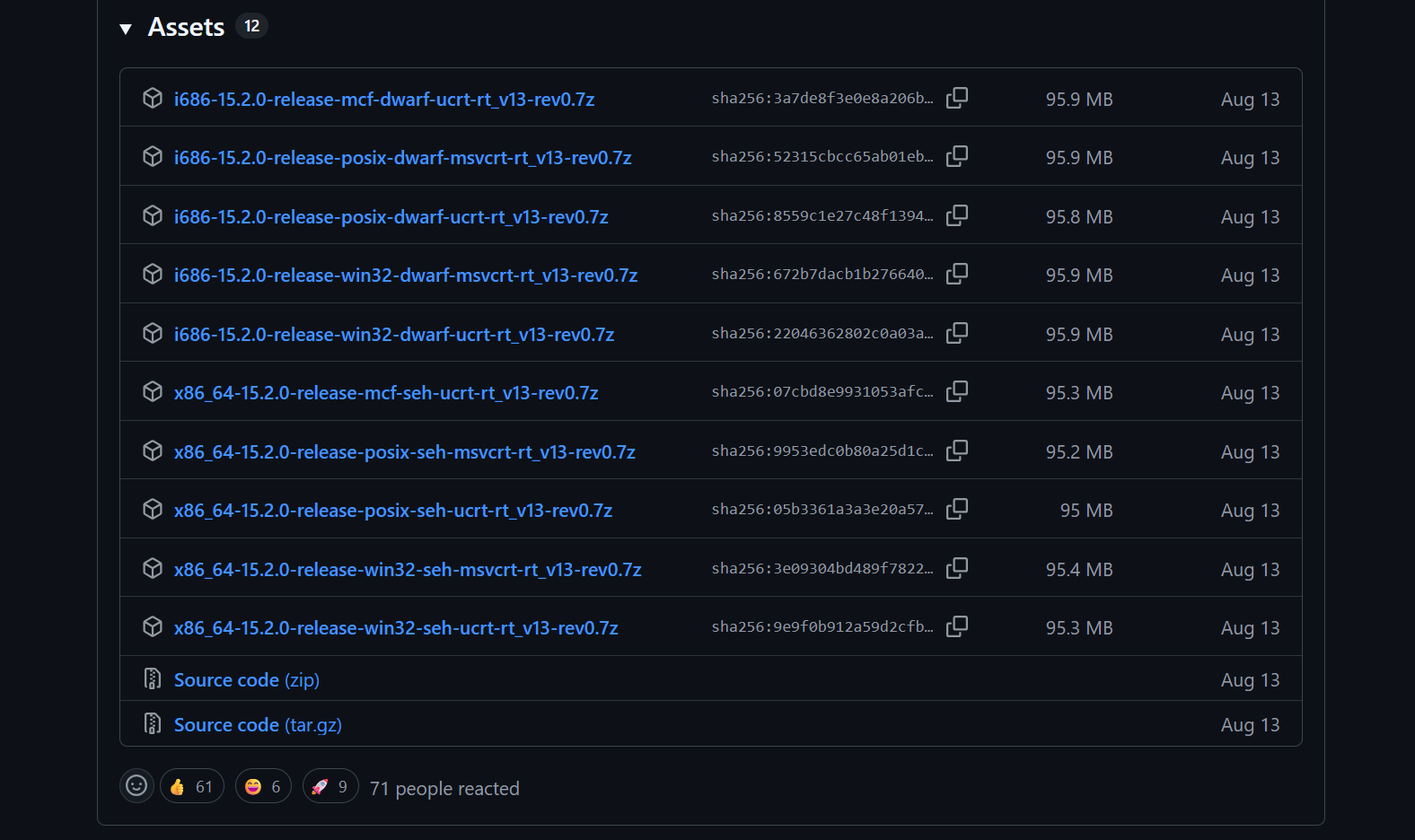Toggle the rocket reaction
The image size is (1415, 840).
(330, 786)
